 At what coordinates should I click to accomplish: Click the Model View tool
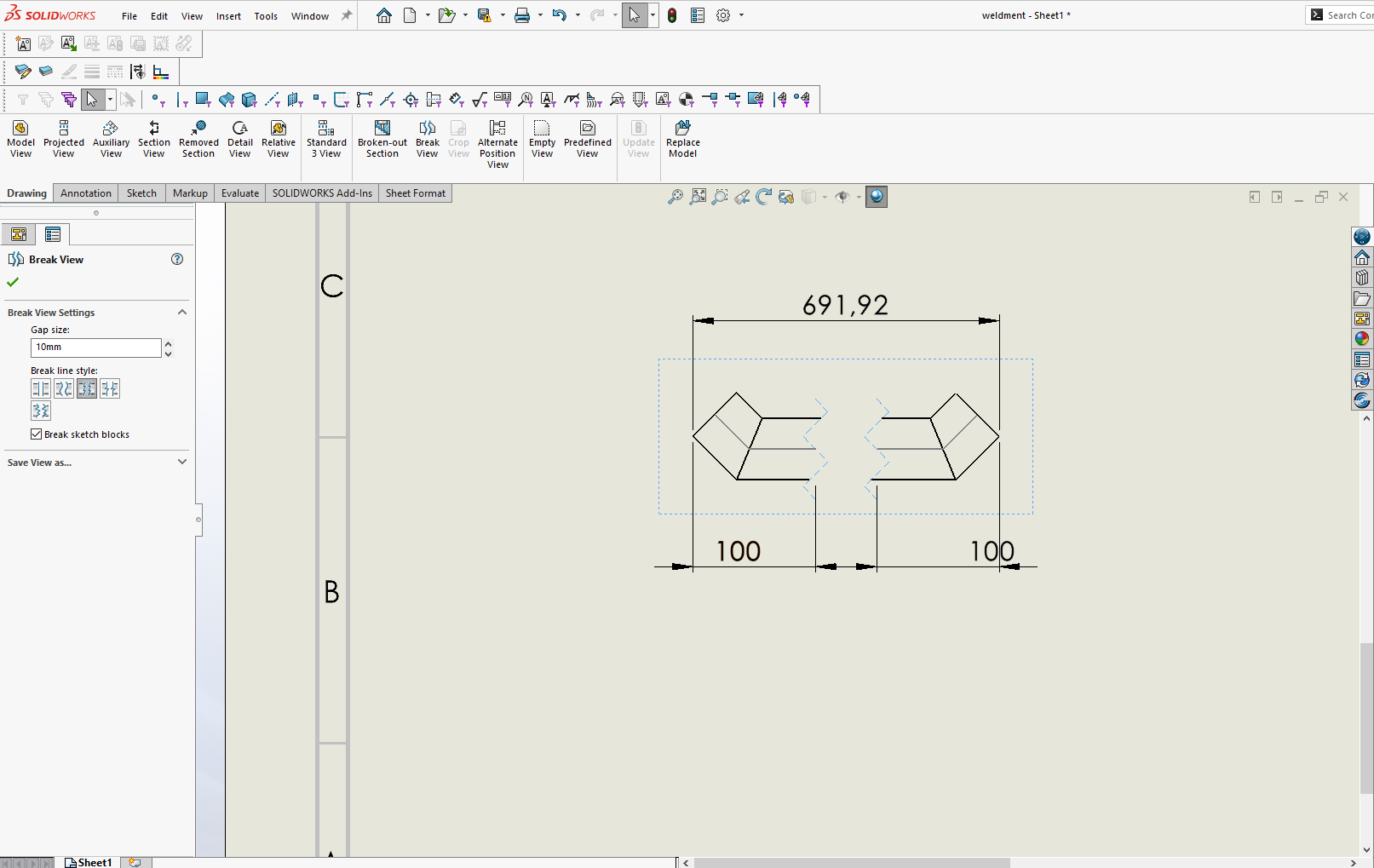[x=20, y=139]
